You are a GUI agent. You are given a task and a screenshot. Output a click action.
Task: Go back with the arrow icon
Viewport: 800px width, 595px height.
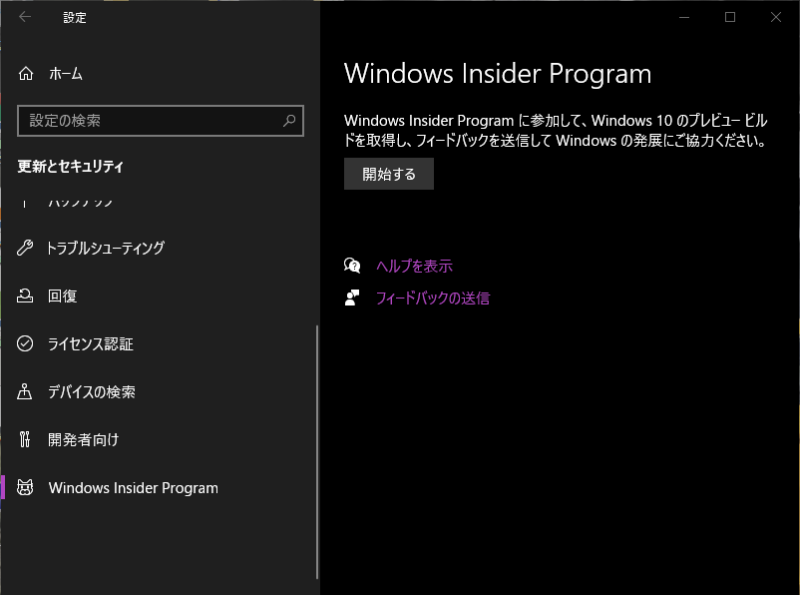click(x=25, y=17)
